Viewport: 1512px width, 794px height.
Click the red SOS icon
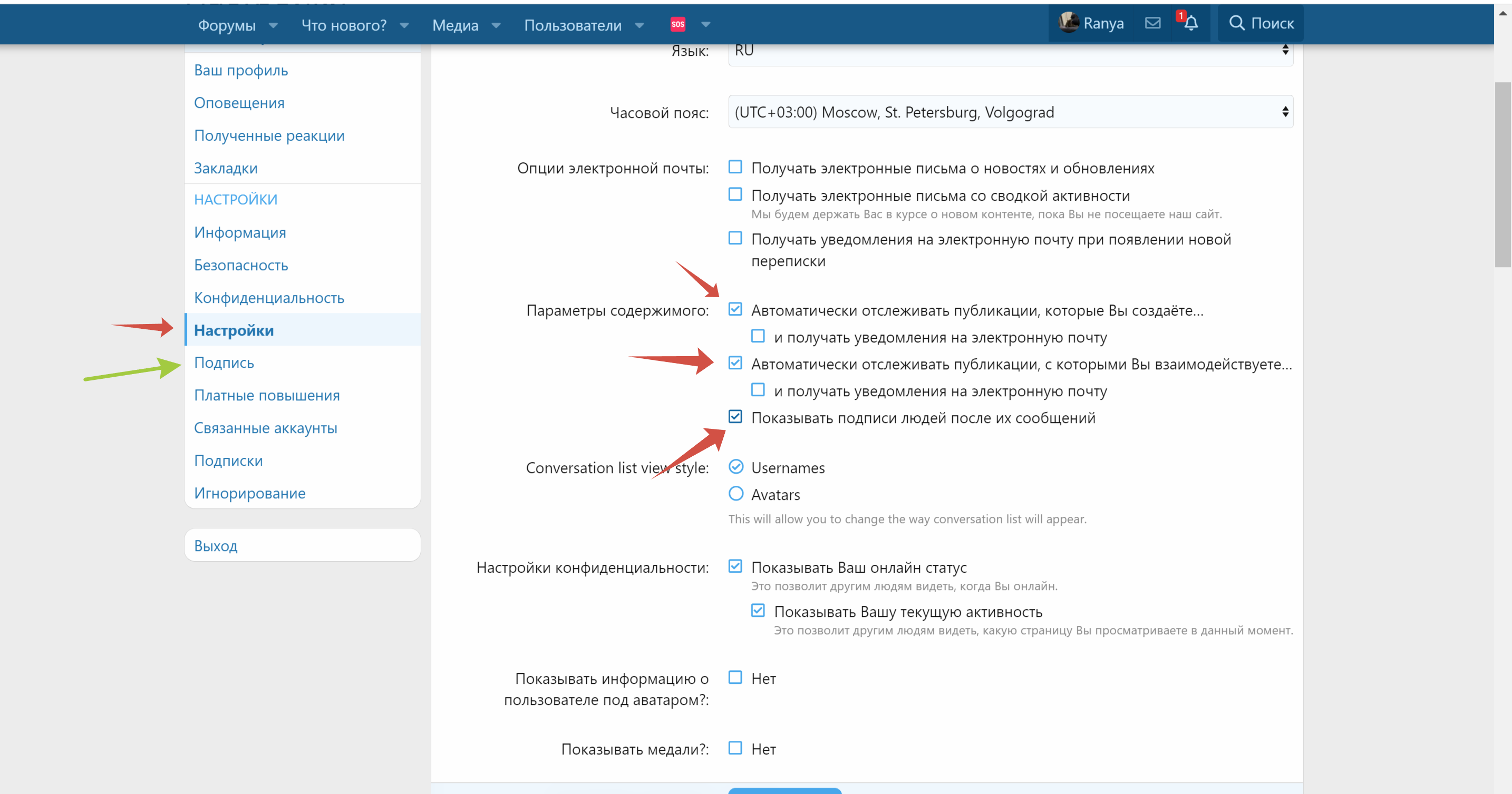[677, 24]
